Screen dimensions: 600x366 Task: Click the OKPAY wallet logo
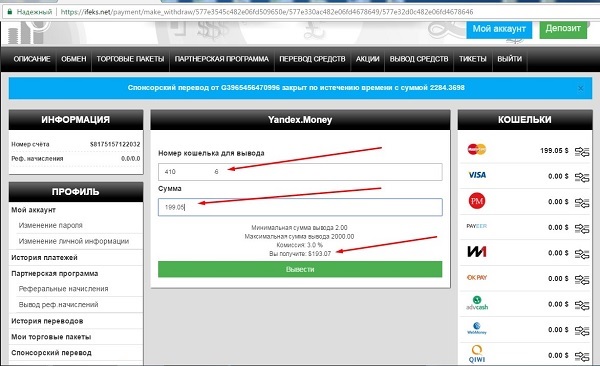click(x=477, y=277)
